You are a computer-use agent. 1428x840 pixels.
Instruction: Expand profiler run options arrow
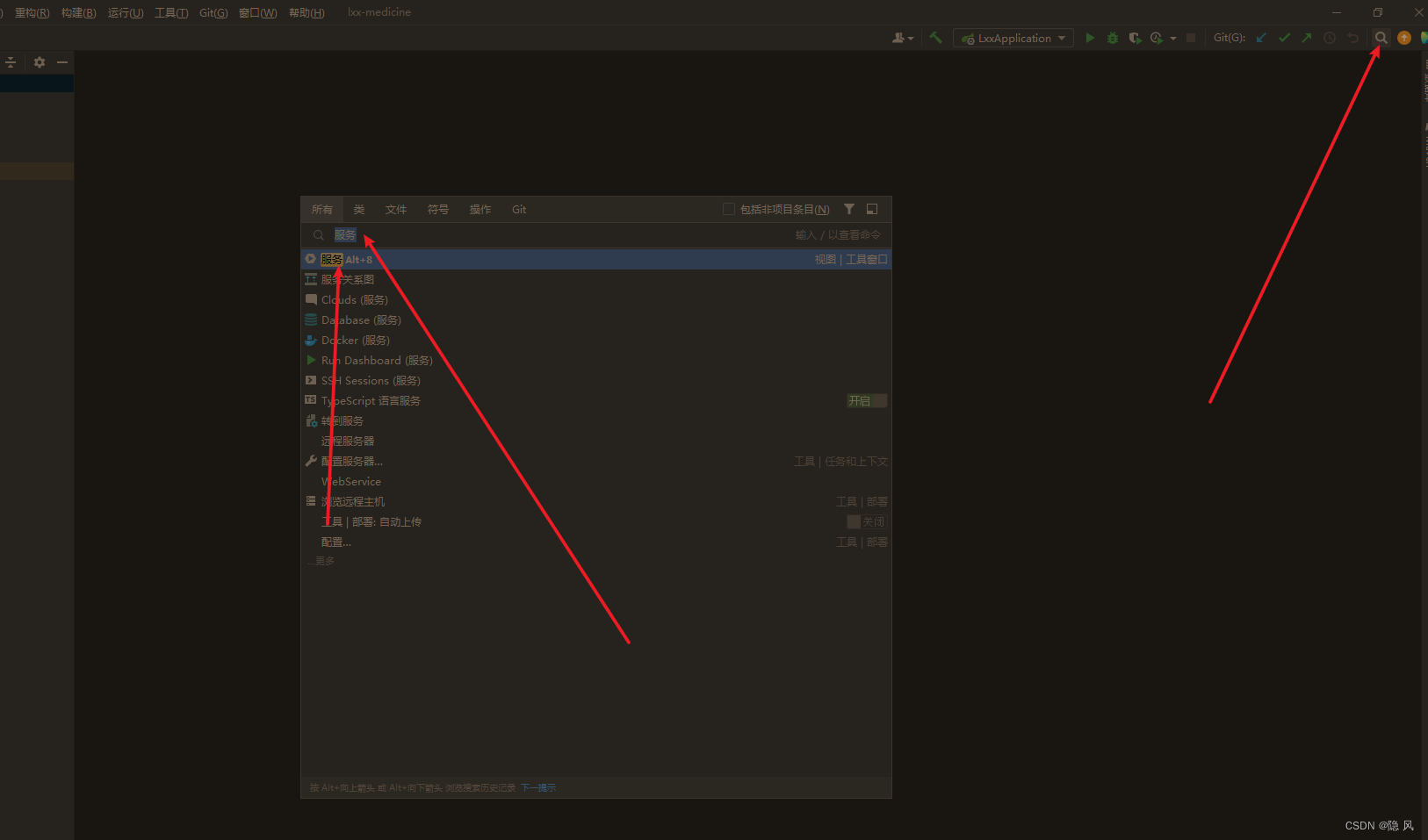point(1173,39)
